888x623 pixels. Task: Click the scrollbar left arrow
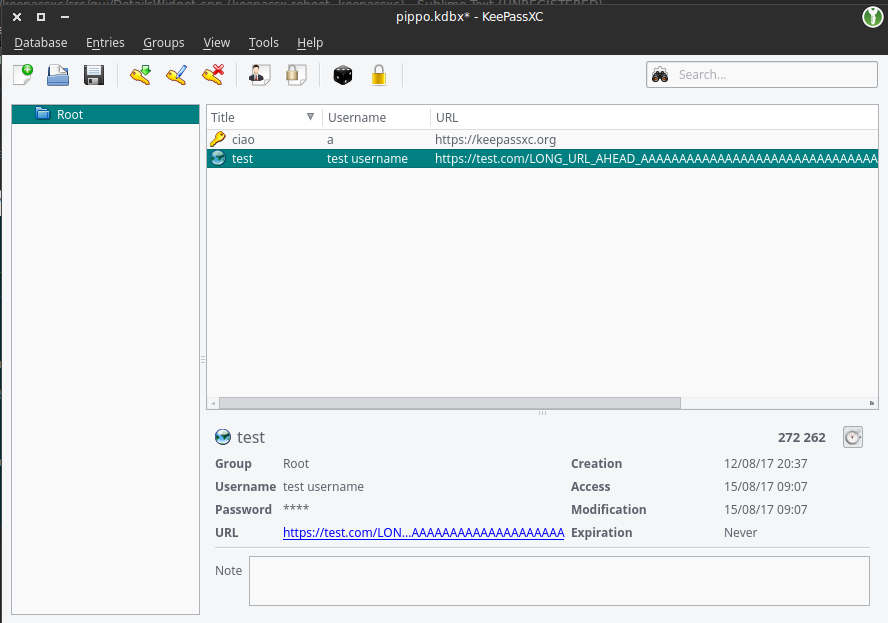[x=213, y=403]
